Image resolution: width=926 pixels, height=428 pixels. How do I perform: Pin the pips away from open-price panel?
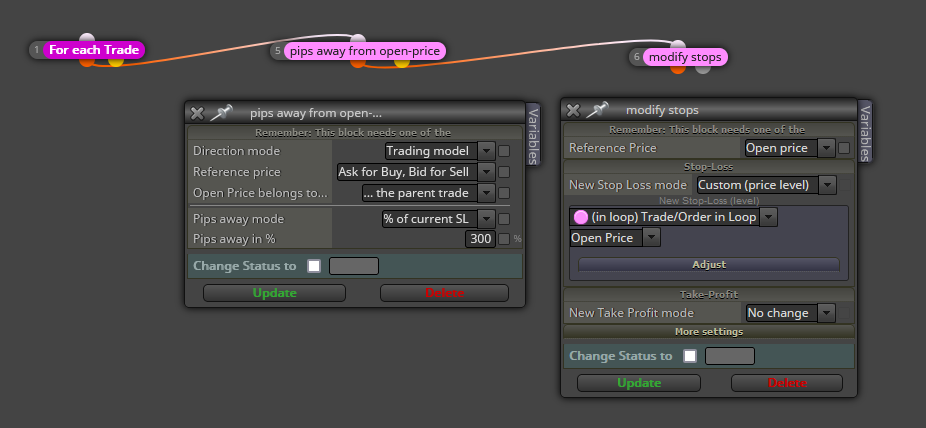click(222, 113)
